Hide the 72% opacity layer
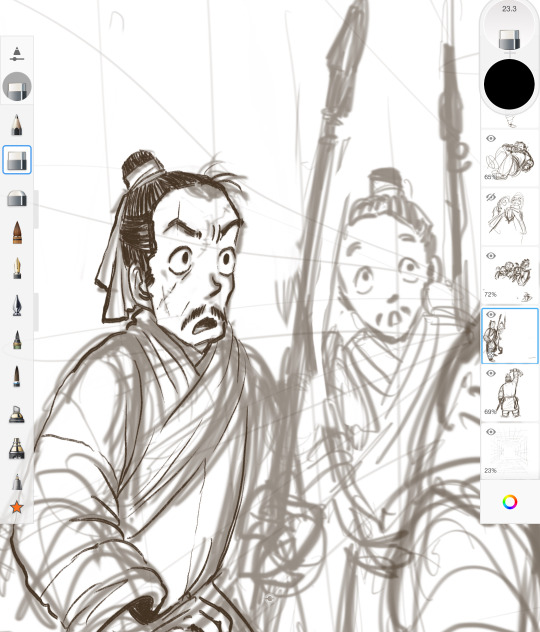The height and width of the screenshot is (632, 540). (490, 256)
